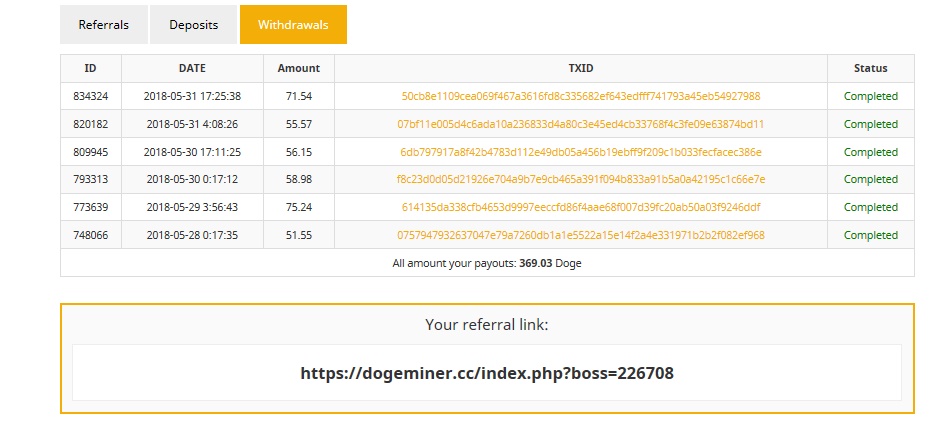Select the Withdrawals tab
Viewport: 950px width, 427px height.
point(293,25)
